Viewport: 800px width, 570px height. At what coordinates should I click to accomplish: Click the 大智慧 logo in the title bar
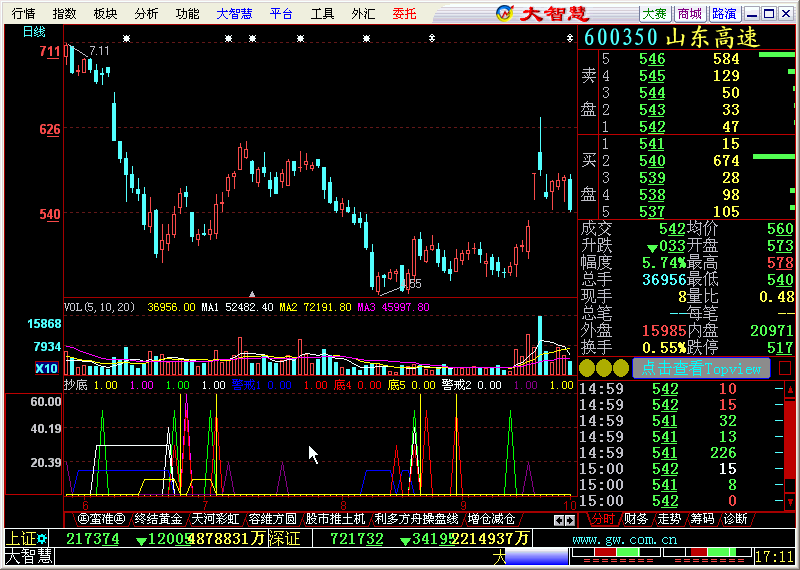point(542,13)
